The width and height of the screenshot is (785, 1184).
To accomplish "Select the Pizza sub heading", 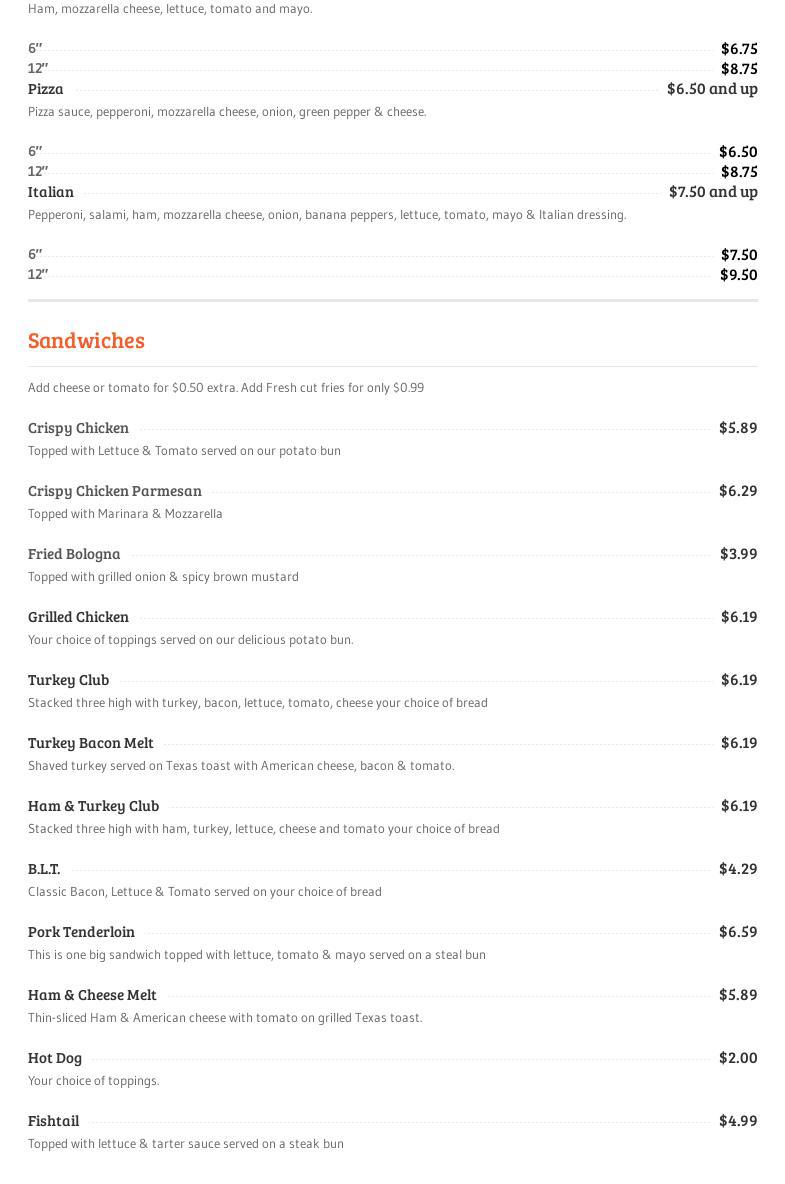I will click(46, 89).
